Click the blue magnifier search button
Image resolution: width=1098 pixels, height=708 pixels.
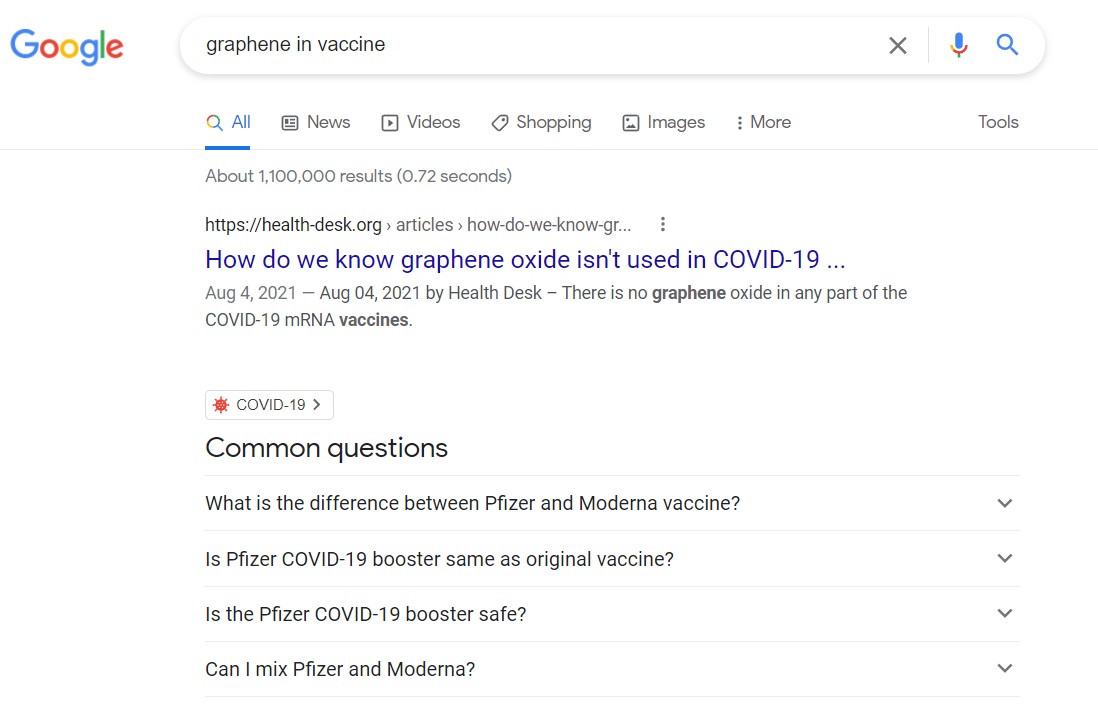coord(1007,45)
